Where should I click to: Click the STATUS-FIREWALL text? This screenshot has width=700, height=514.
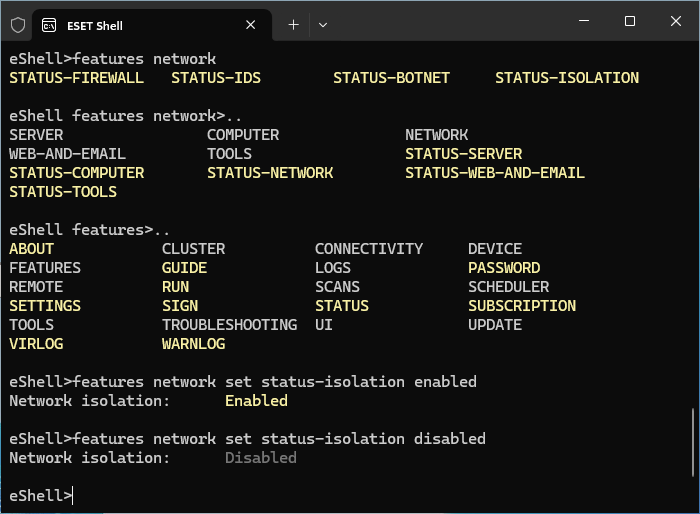(76, 78)
